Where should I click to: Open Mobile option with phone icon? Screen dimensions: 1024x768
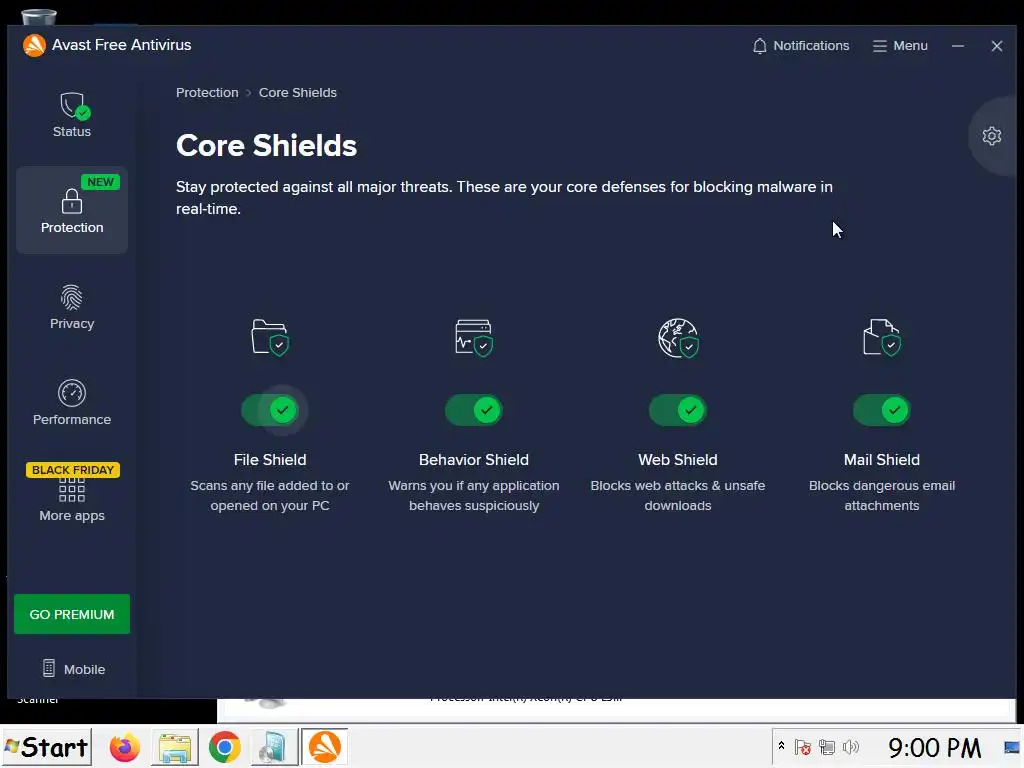tap(73, 669)
